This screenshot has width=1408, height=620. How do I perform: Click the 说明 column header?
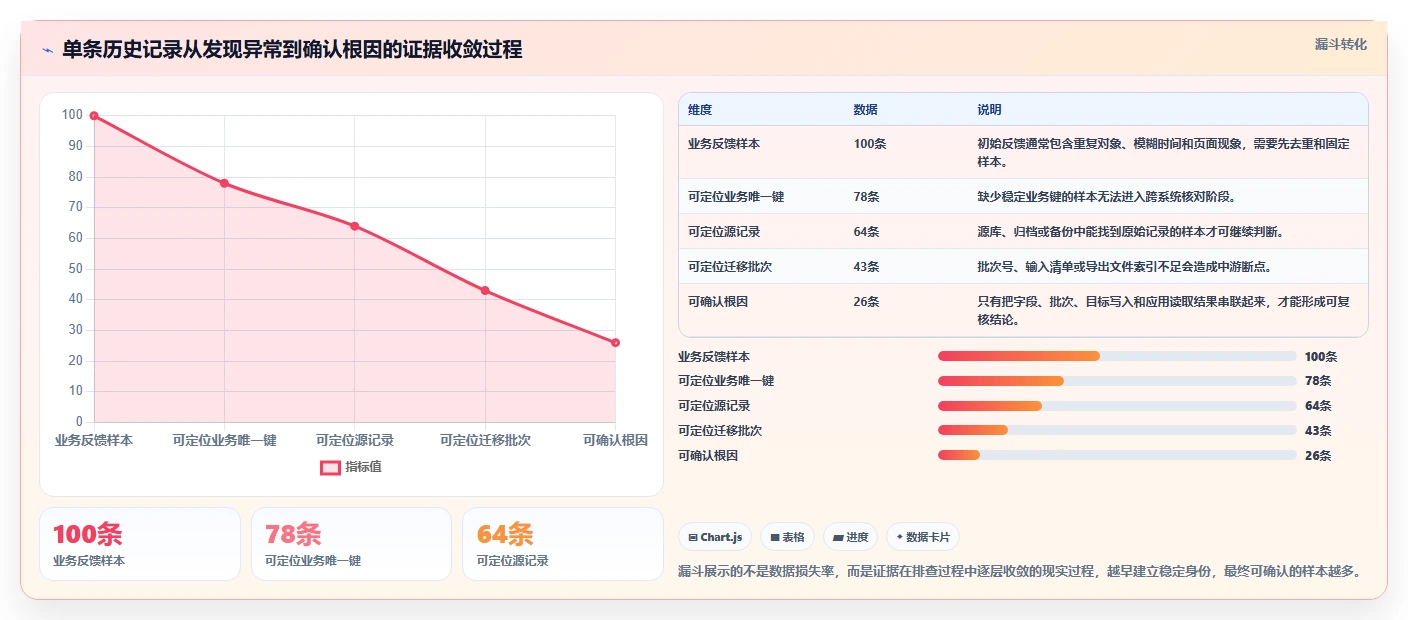[x=989, y=109]
